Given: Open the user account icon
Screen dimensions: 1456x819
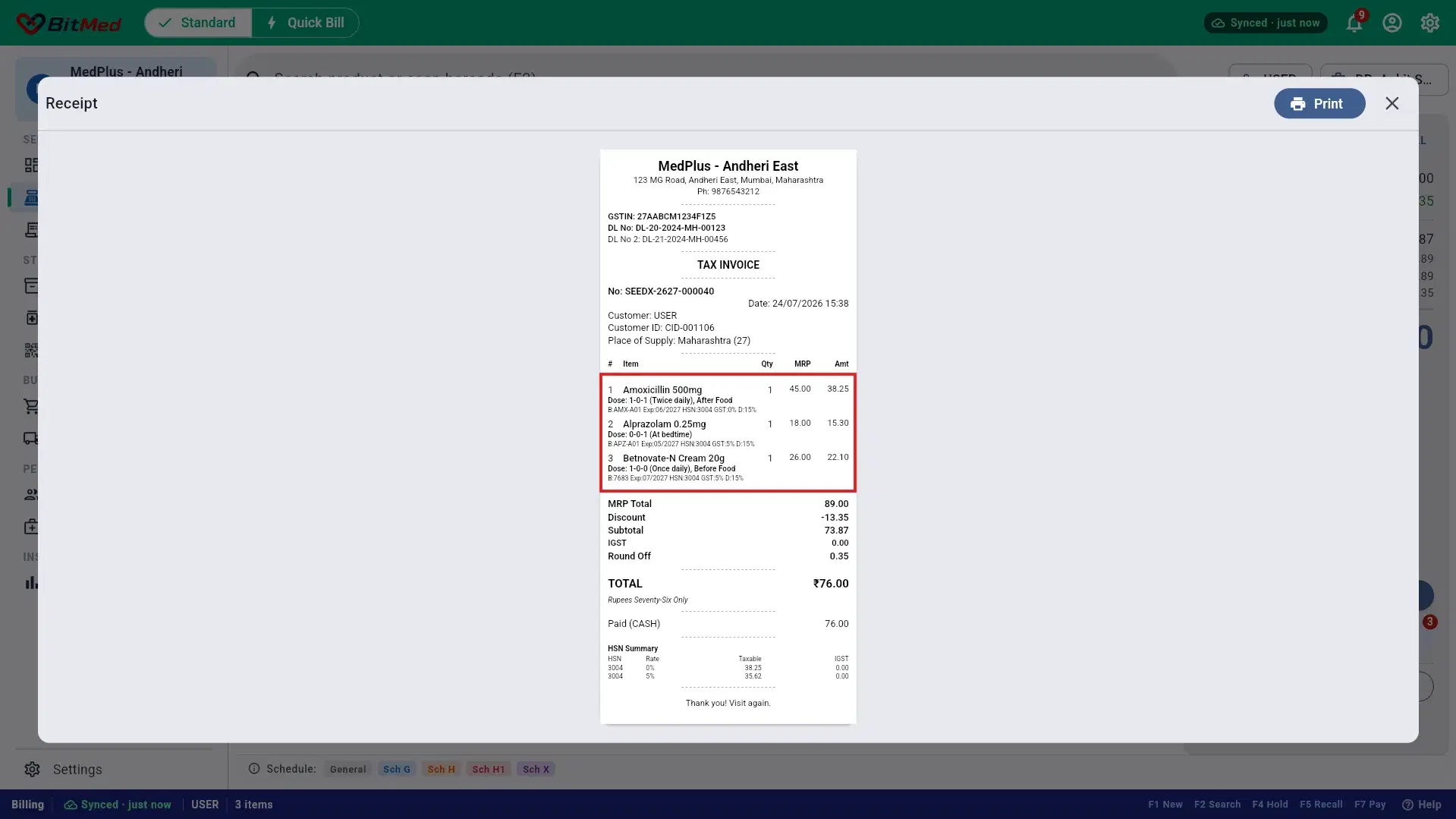Looking at the screenshot, I should pos(1392,23).
